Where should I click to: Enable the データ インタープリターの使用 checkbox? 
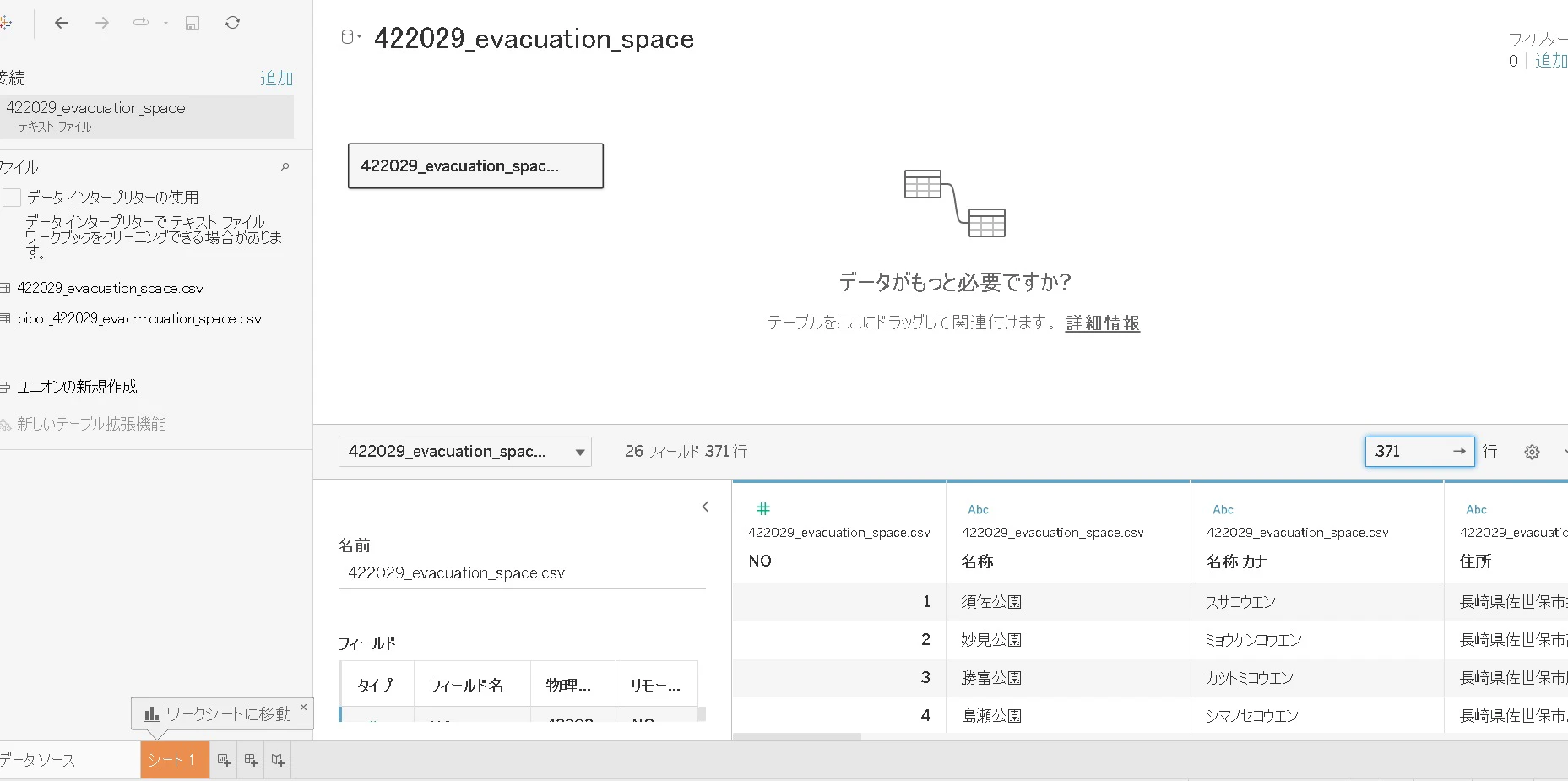point(12,198)
